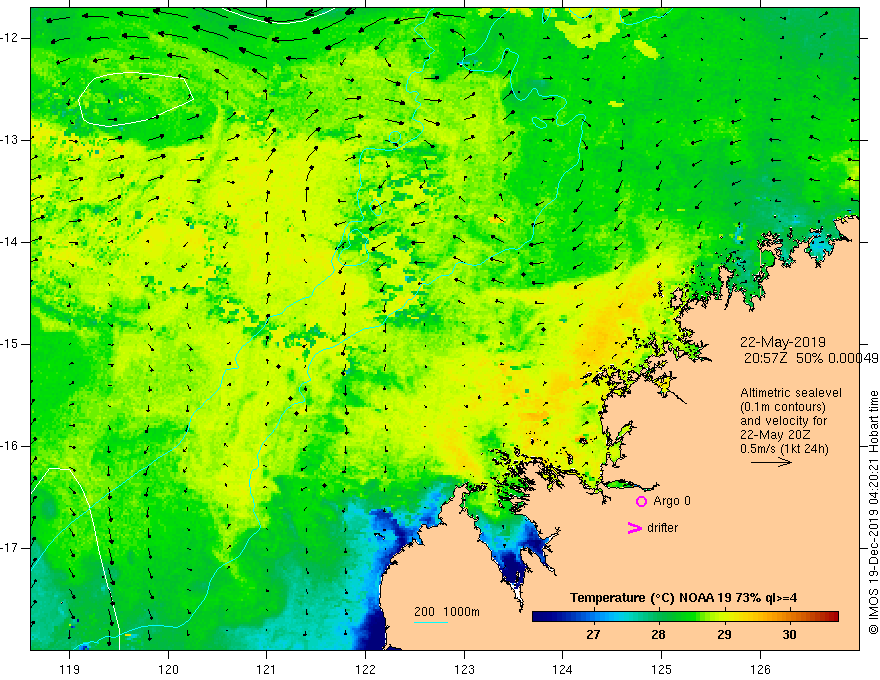Click the magenta drifter arrowhead symbol

635,528
